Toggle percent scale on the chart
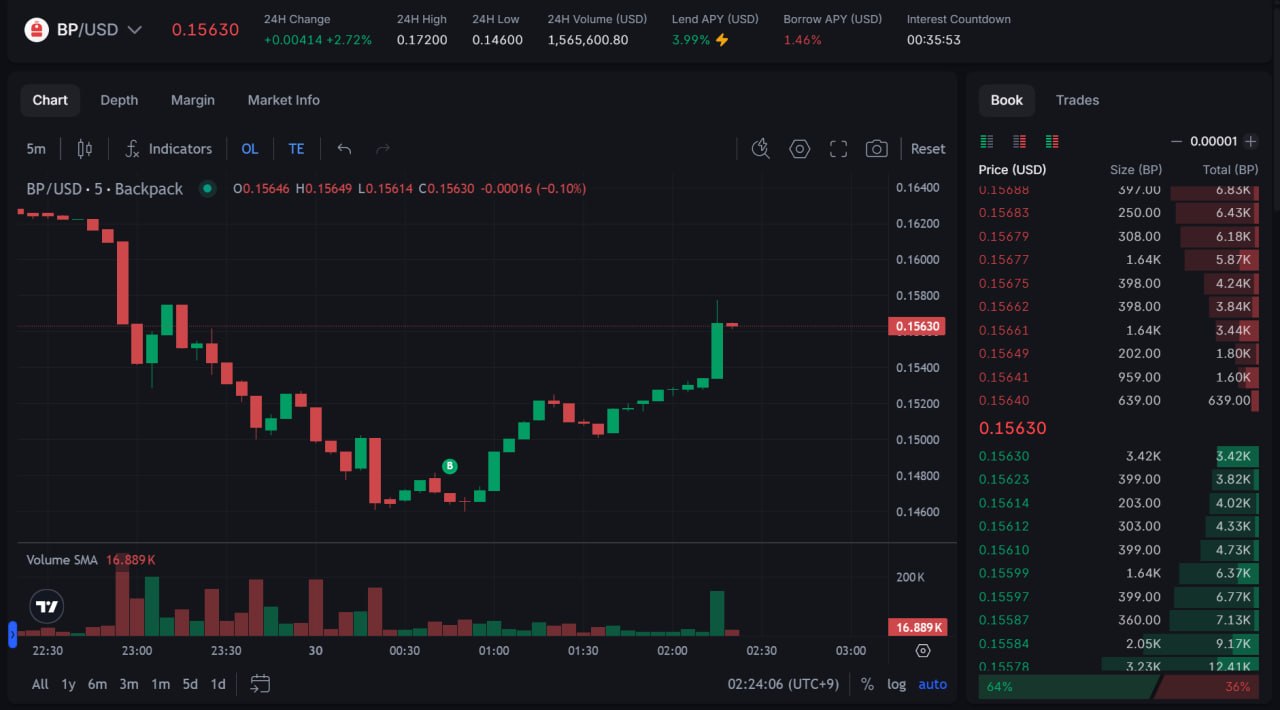Image resolution: width=1280 pixels, height=710 pixels. coord(867,684)
